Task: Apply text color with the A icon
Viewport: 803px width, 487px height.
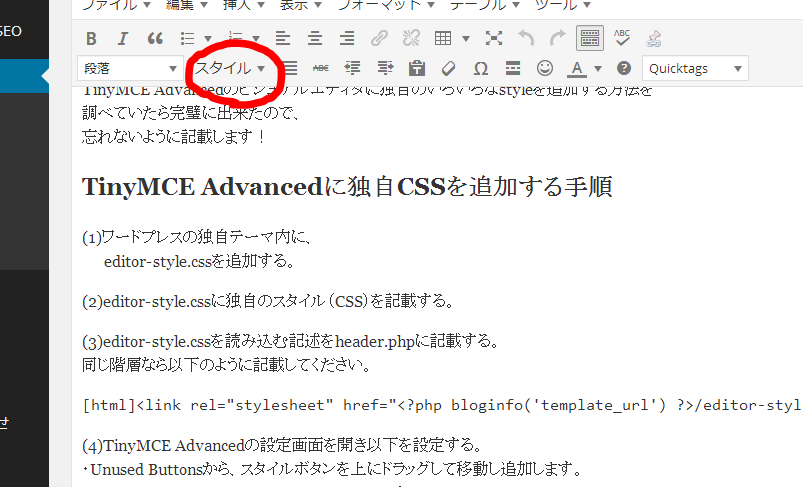Action: 577,69
